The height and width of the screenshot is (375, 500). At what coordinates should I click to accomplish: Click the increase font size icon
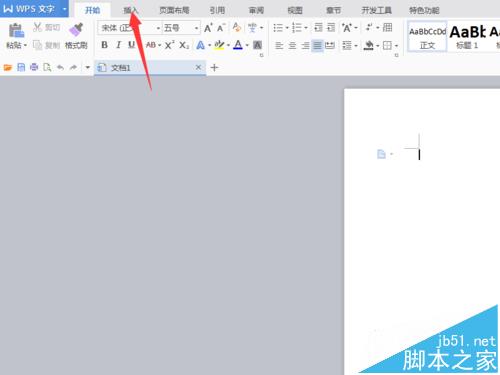tap(208, 28)
